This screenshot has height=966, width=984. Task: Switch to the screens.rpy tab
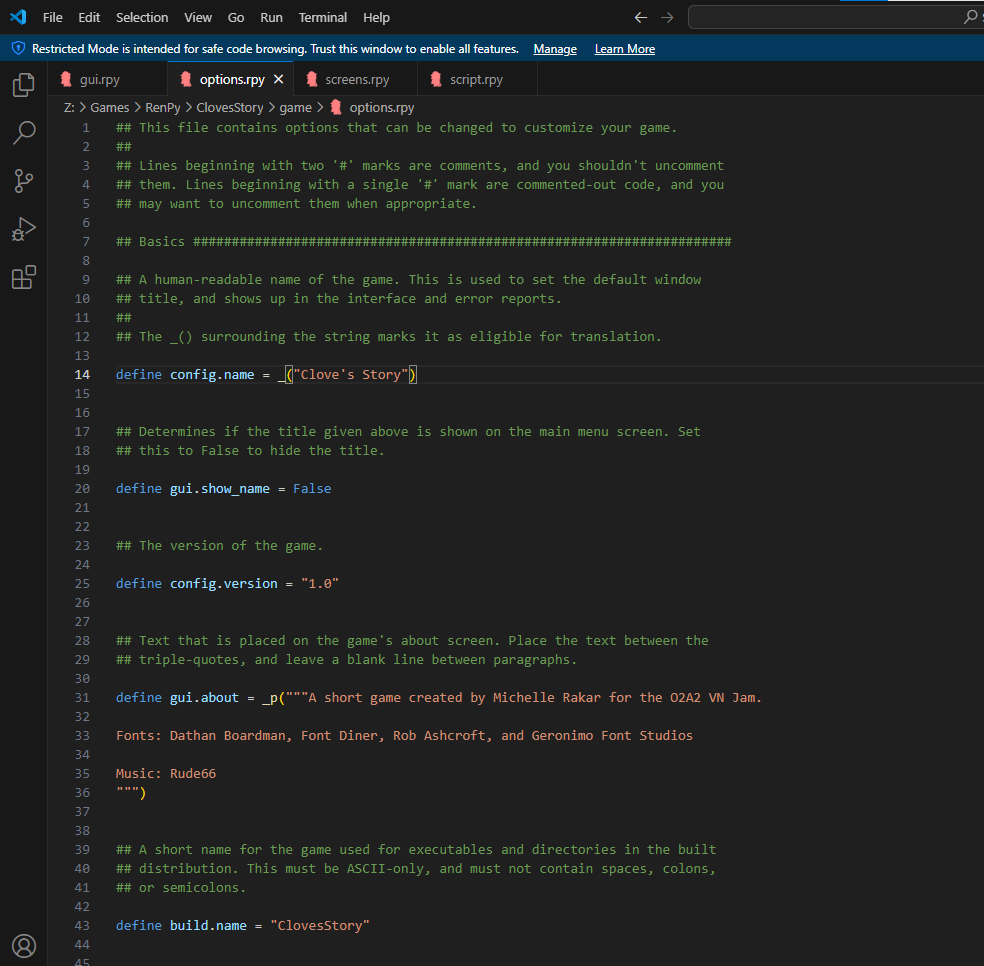[x=355, y=79]
